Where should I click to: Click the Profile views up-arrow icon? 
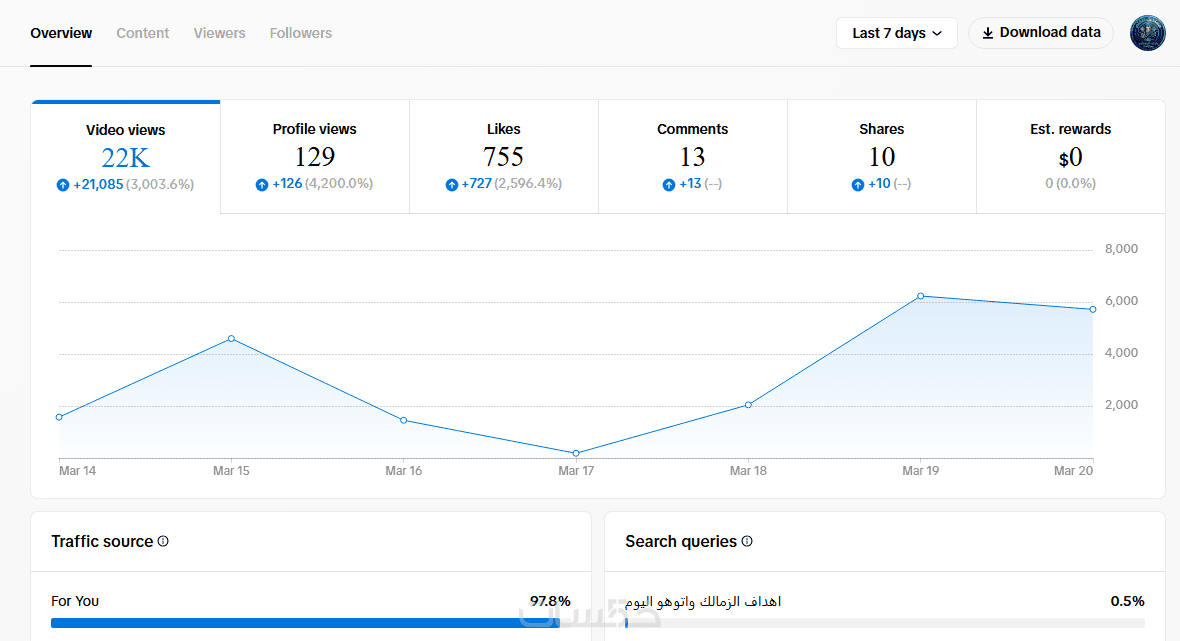click(x=262, y=184)
